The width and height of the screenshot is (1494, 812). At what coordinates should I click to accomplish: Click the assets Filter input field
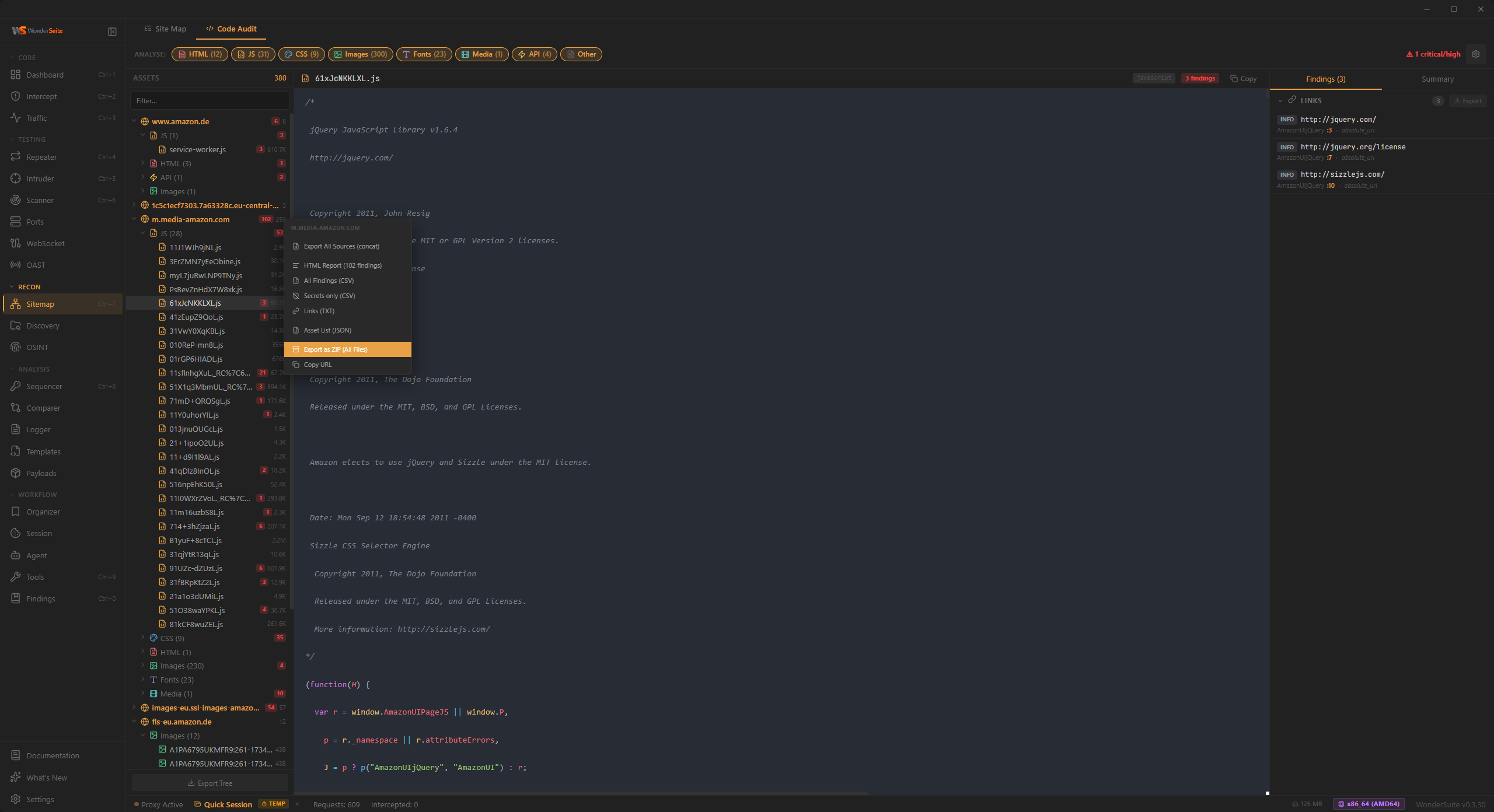point(210,101)
